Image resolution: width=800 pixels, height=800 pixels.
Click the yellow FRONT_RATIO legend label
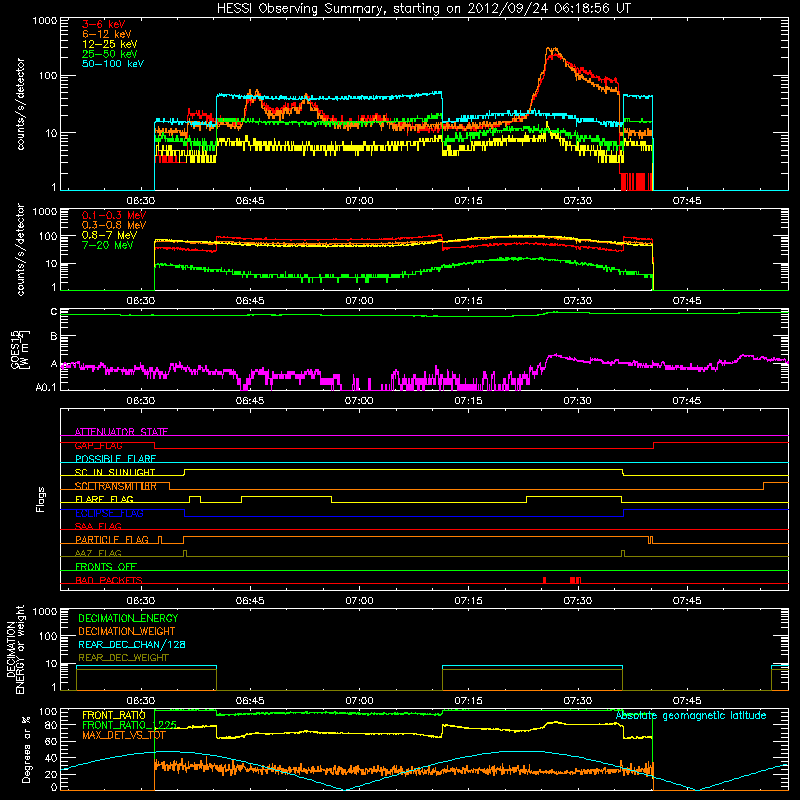coord(114,715)
